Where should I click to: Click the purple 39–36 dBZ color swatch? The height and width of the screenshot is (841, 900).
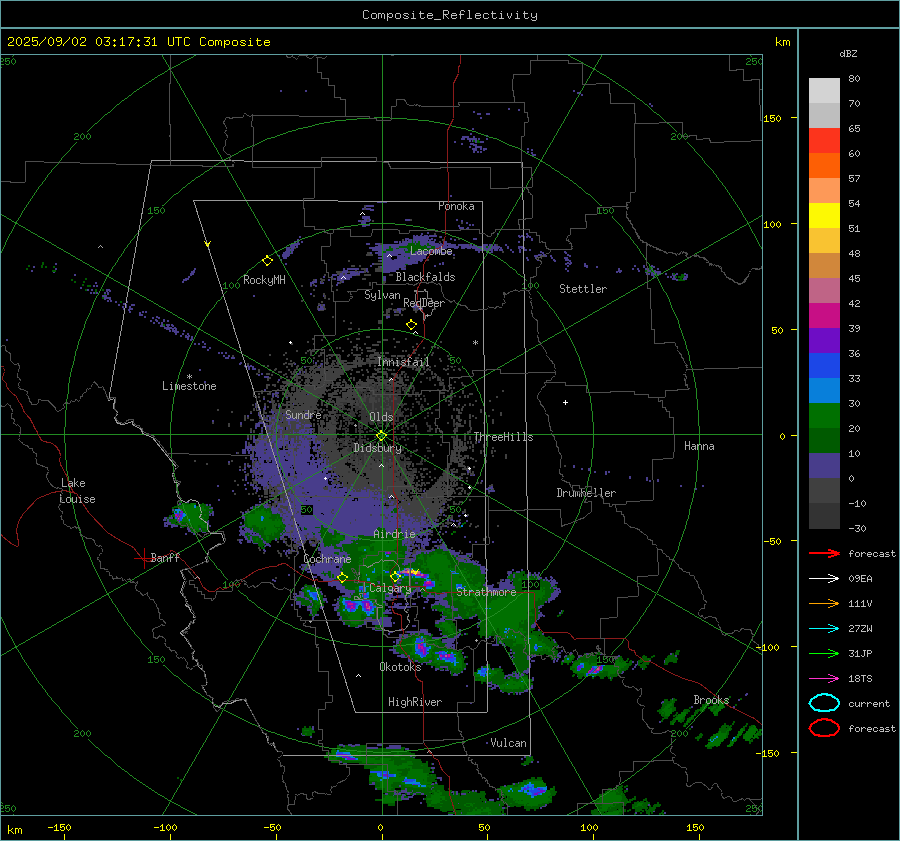(x=824, y=340)
